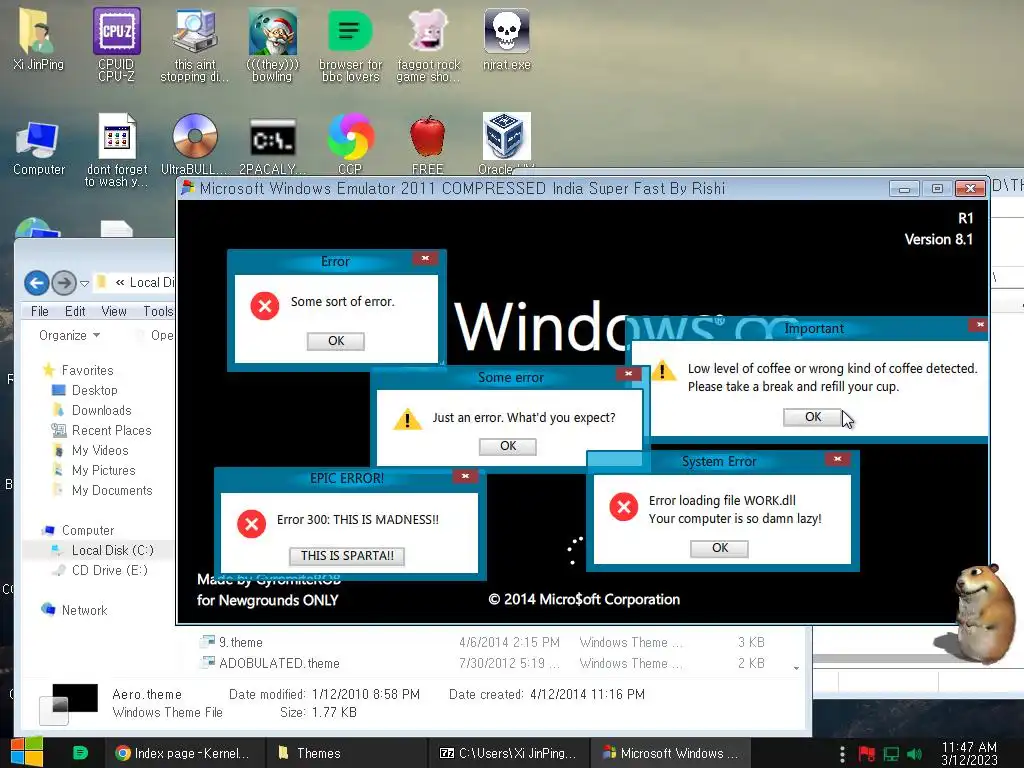The width and height of the screenshot is (1024, 768).
Task: Click the network tray icon
Action: (x=891, y=754)
